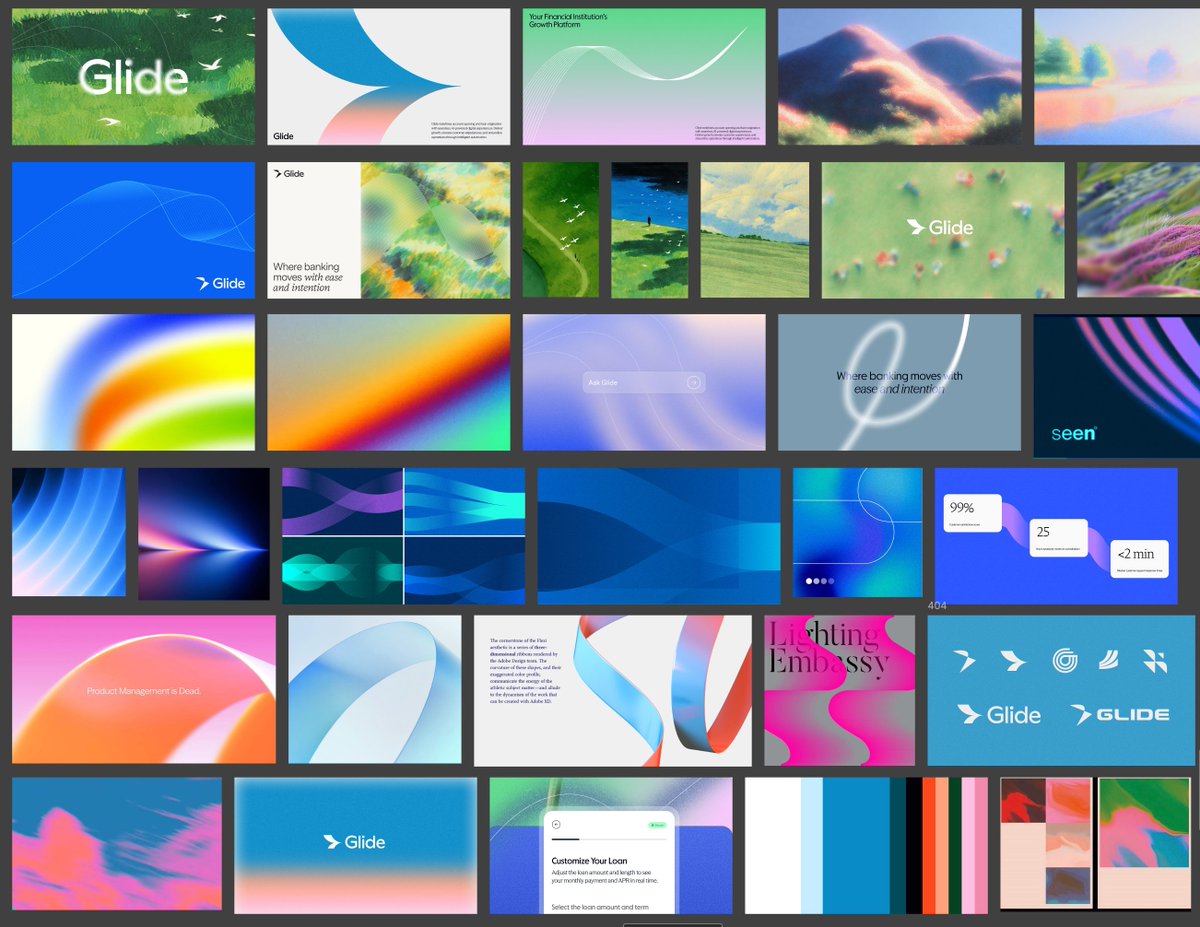This screenshot has width=1200, height=927.
Task: Select the rainbow arc gradient on the white background
Action: [133, 382]
